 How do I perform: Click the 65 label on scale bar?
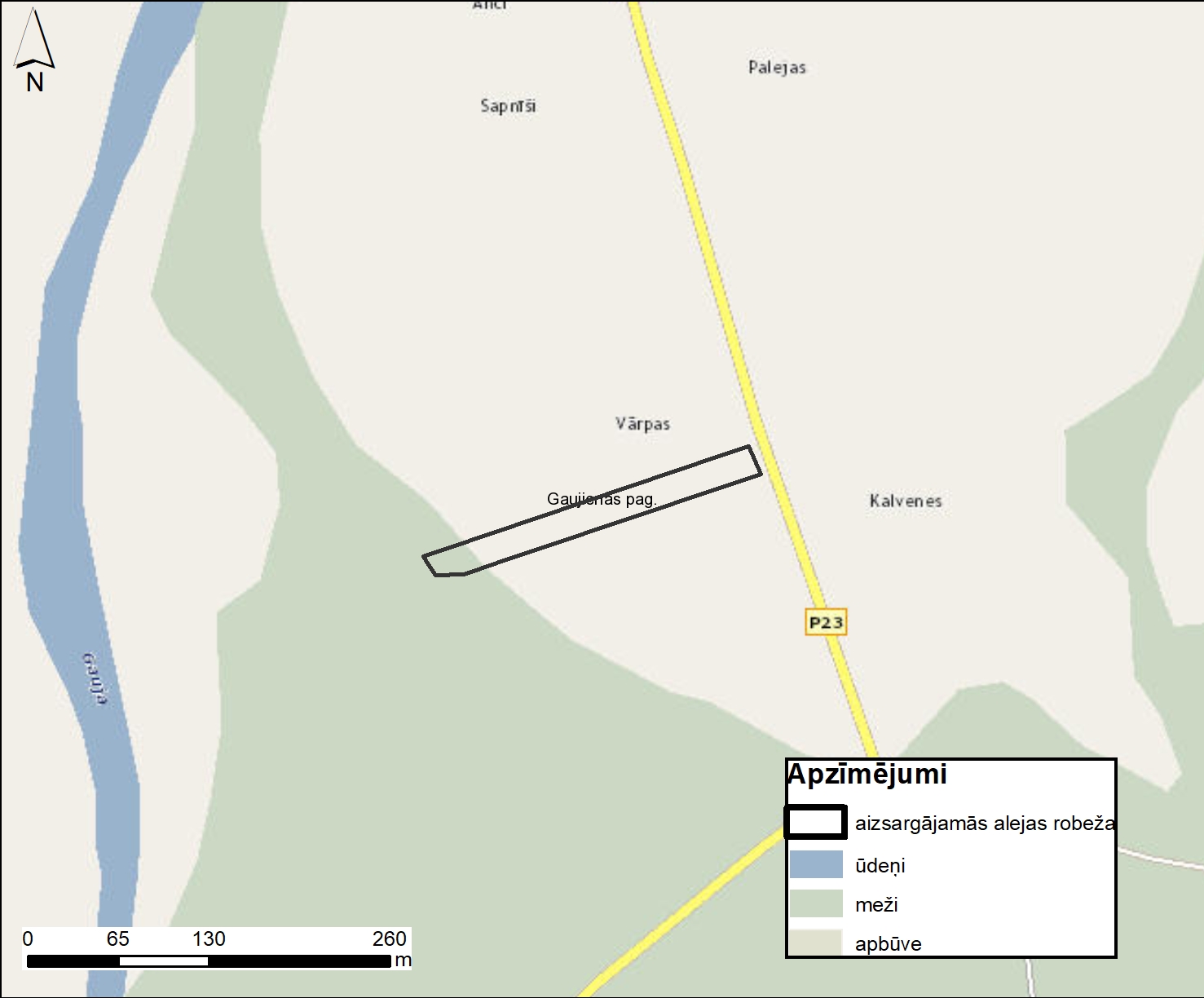tap(117, 939)
